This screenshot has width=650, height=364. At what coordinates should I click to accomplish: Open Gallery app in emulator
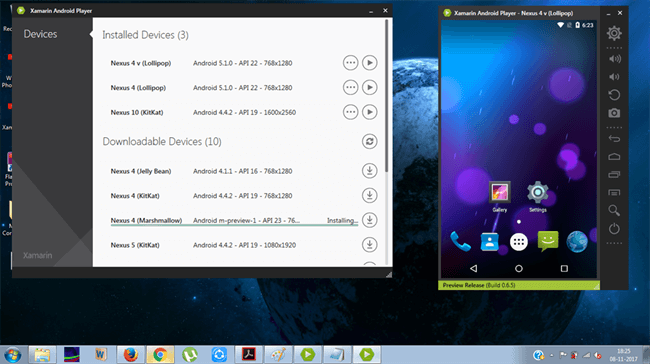(500, 197)
